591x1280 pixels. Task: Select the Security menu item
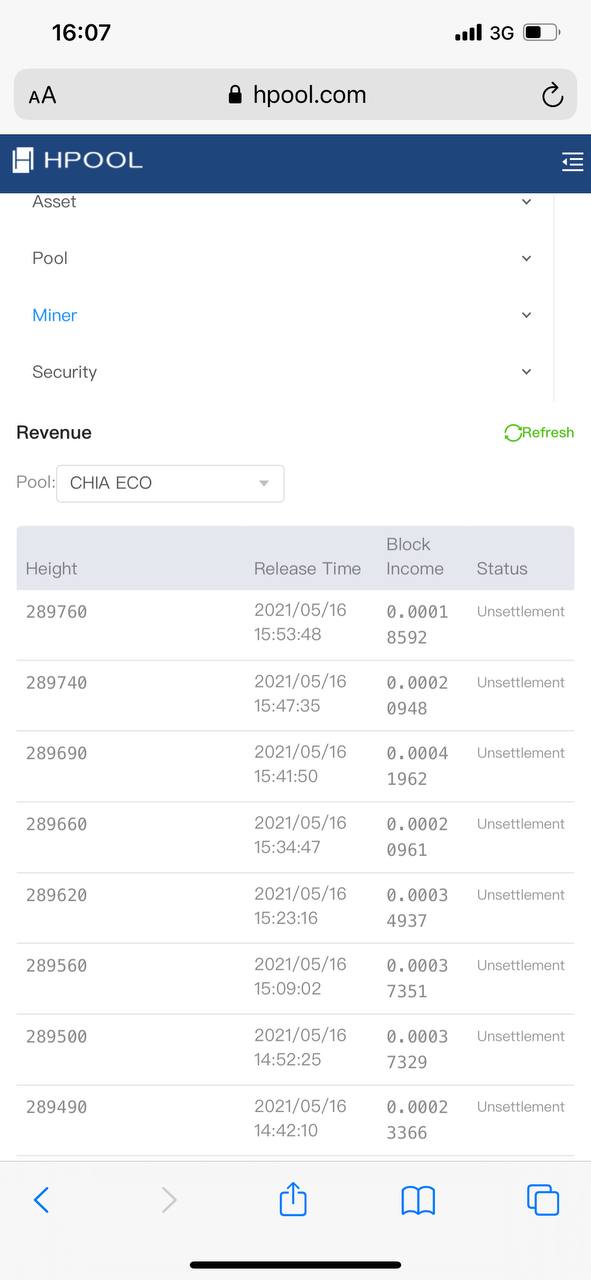click(x=64, y=372)
